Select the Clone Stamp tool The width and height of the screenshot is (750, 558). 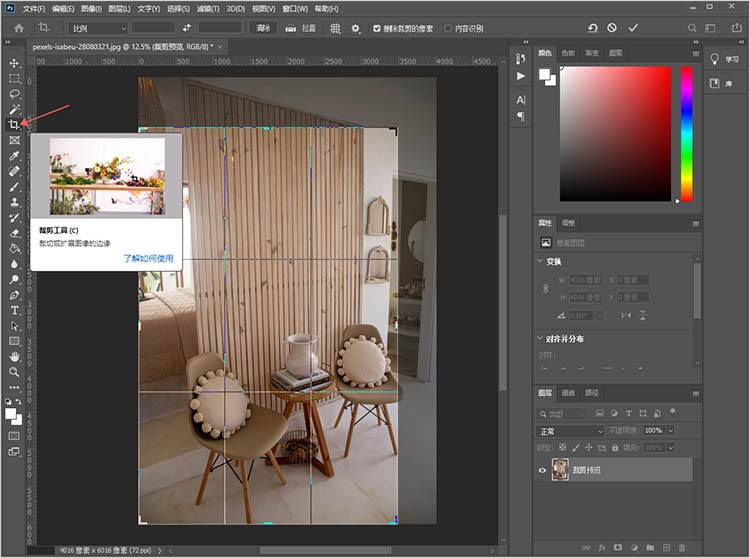[x=14, y=202]
